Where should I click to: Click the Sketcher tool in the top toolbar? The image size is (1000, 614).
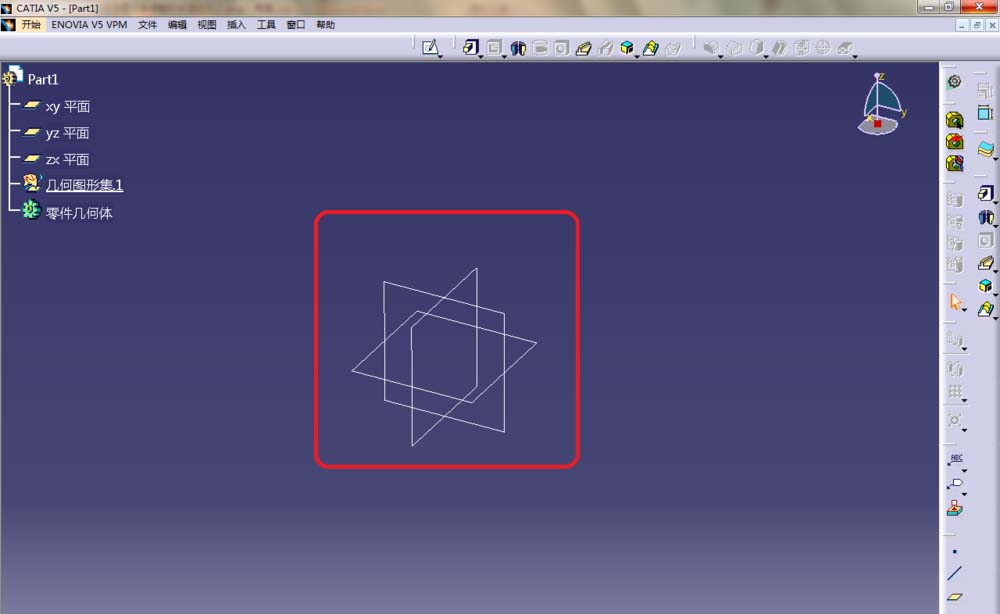[x=430, y=47]
